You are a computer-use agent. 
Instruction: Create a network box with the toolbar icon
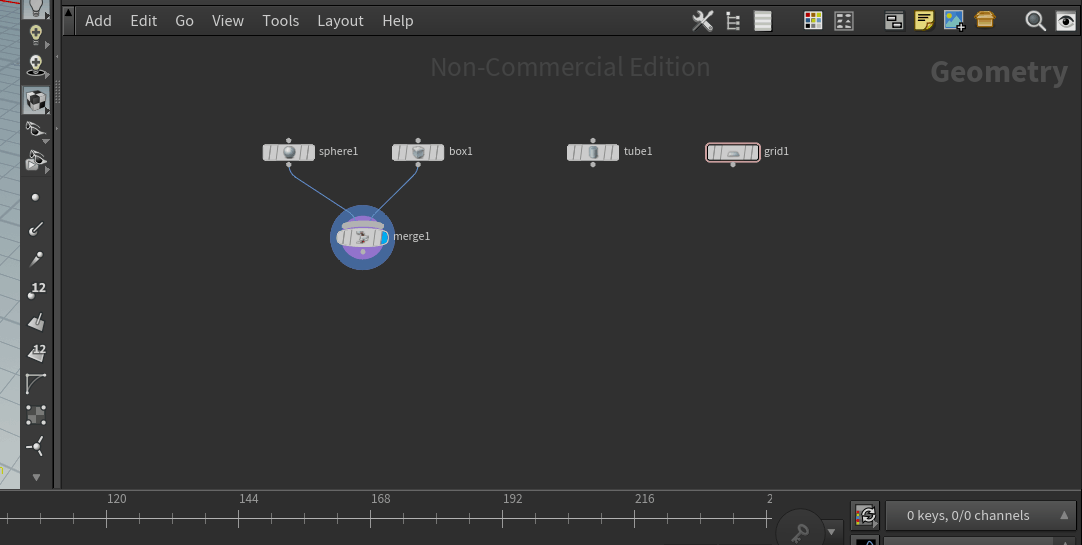(985, 21)
